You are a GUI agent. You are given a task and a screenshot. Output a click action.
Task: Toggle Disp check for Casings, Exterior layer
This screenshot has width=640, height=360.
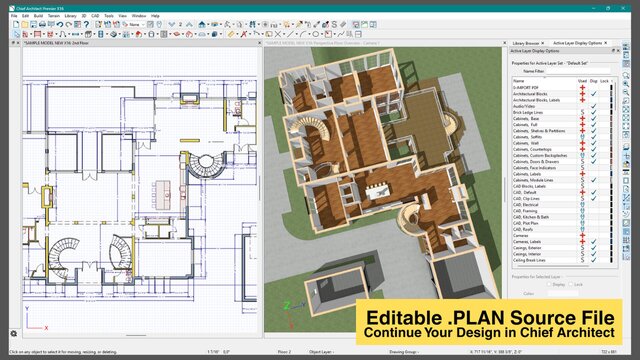coord(593,248)
